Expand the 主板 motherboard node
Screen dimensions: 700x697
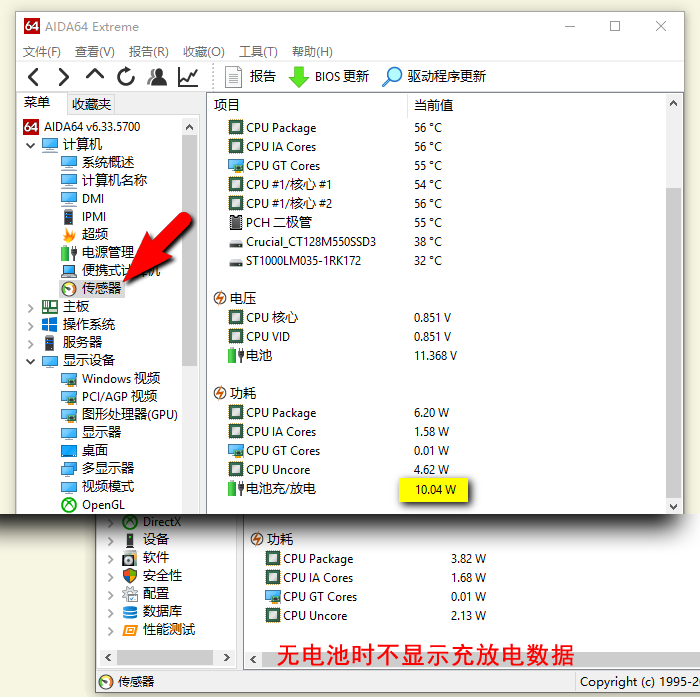(30, 308)
